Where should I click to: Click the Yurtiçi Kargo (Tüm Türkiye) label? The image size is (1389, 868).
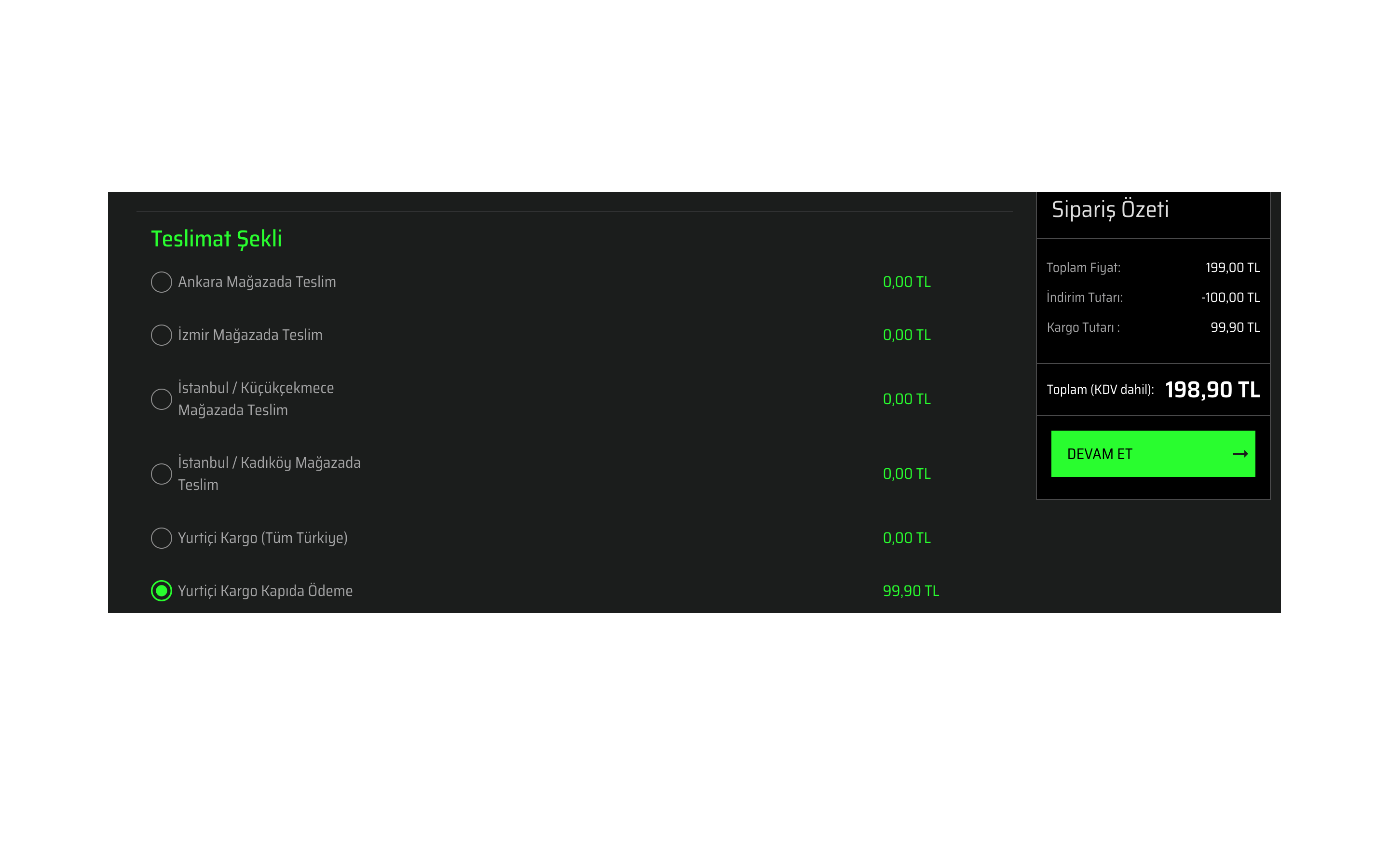pos(262,538)
